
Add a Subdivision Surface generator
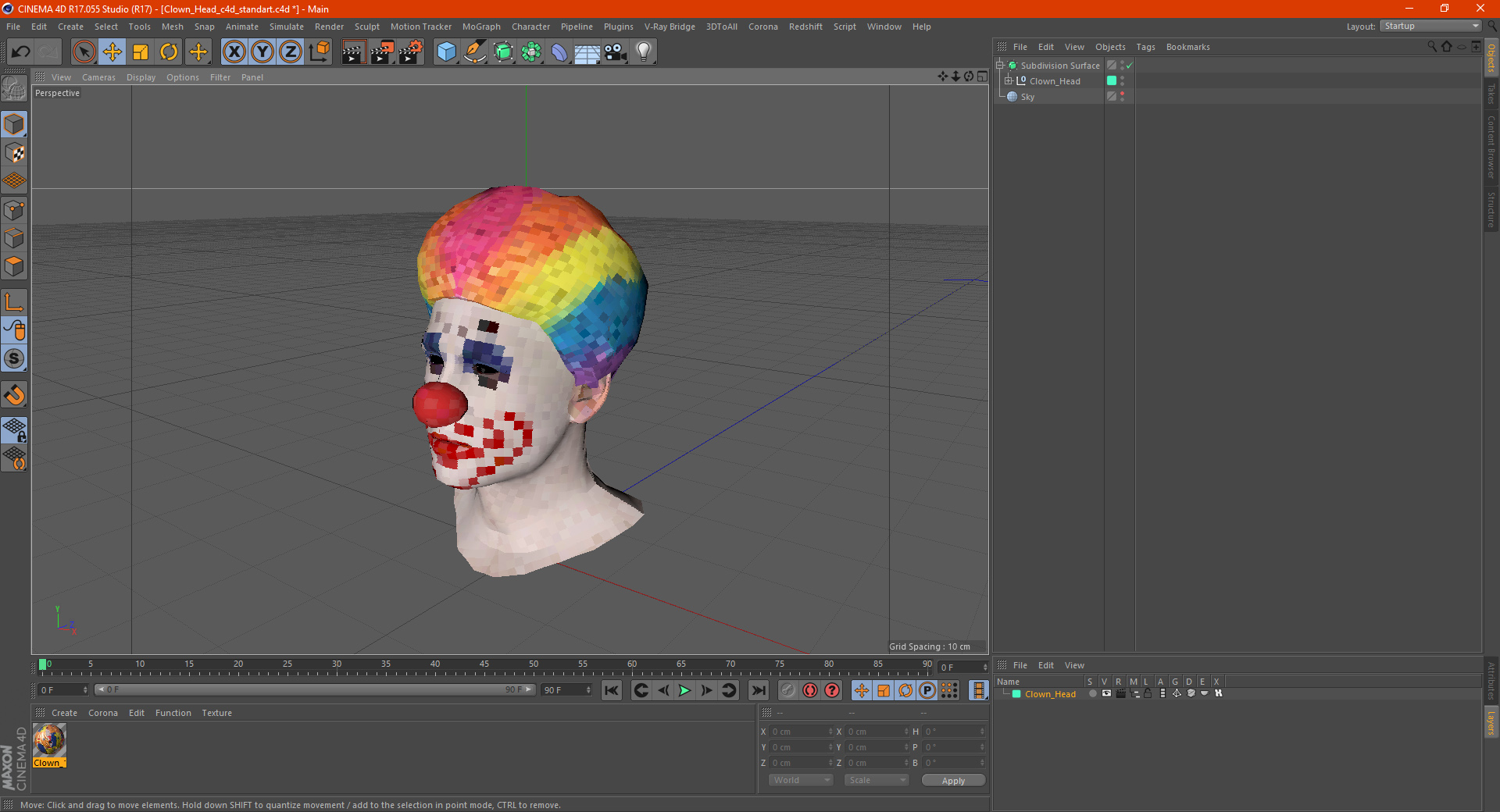pos(503,52)
